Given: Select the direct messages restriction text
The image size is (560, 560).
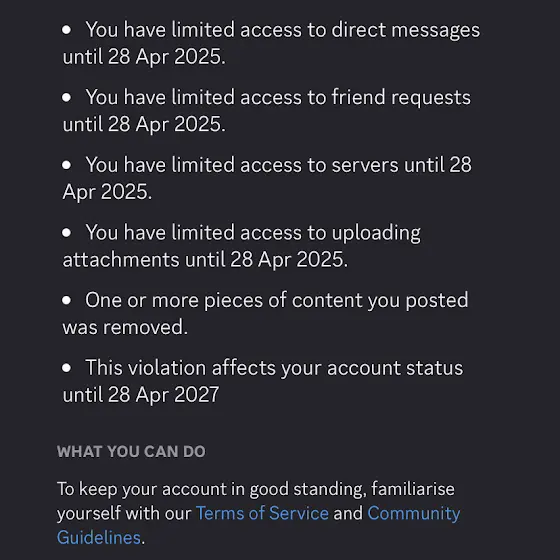Looking at the screenshot, I should [x=271, y=43].
